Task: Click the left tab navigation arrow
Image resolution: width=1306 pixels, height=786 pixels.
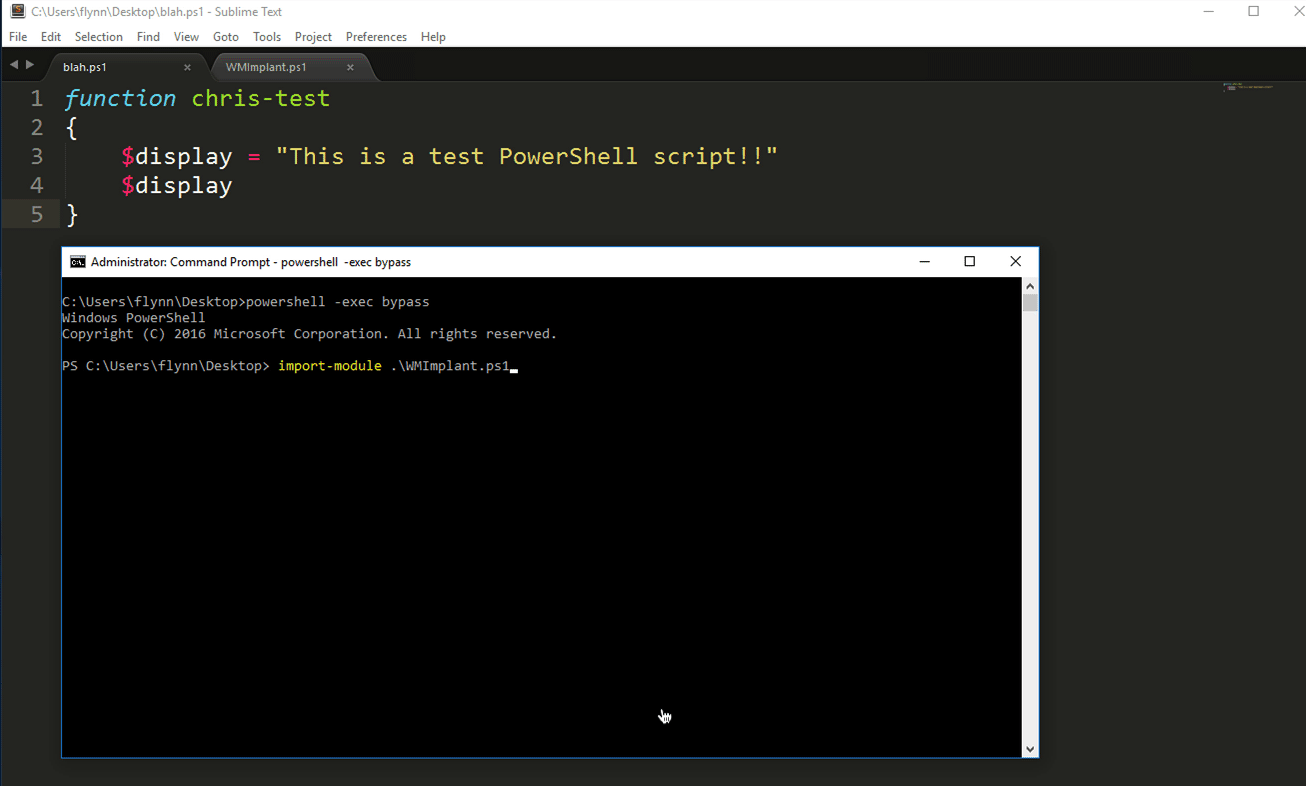Action: coord(14,65)
